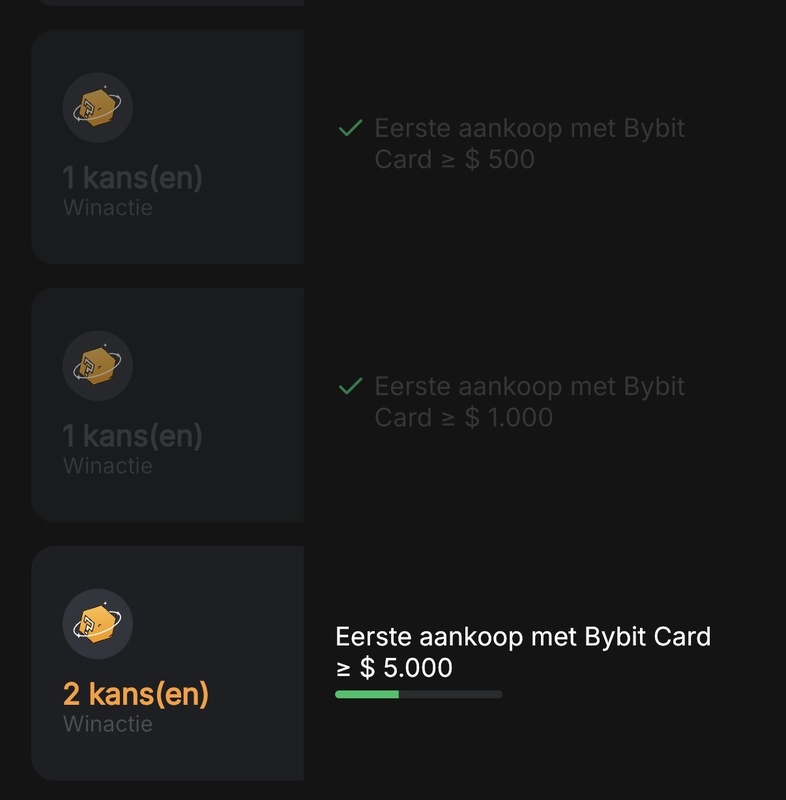Click the gold box icon for the $5.000 reward

tap(97, 623)
